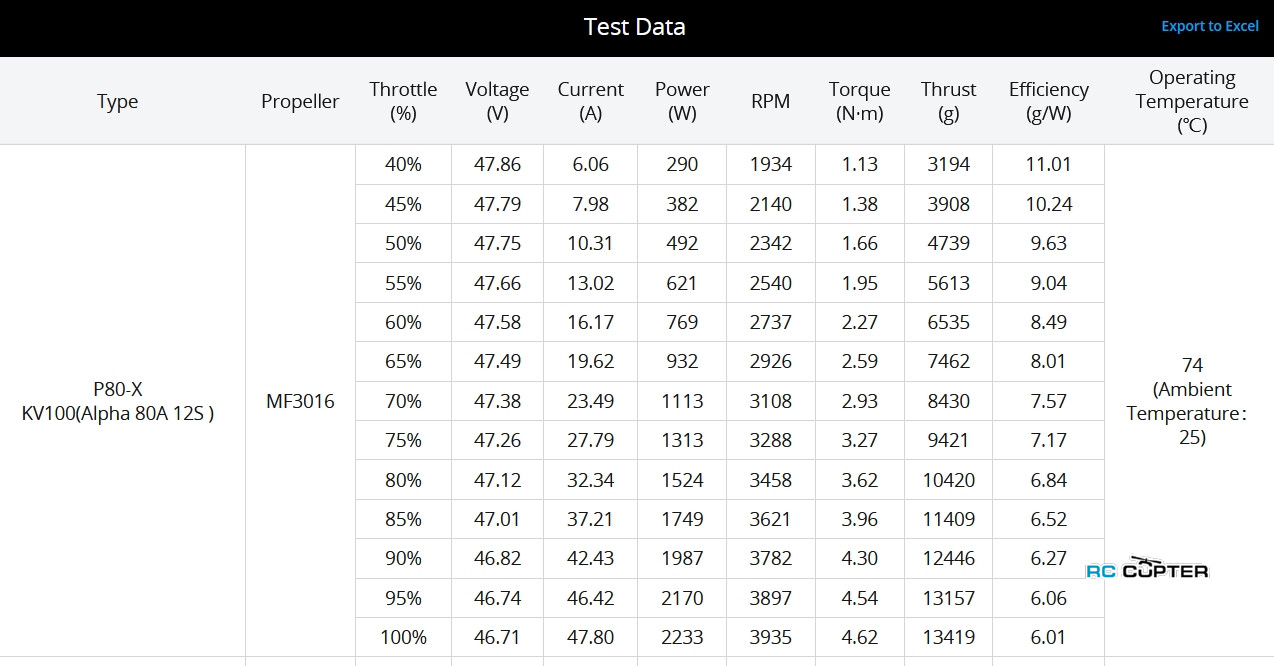The height and width of the screenshot is (666, 1274).
Task: Select the Propeller column header
Action: (x=300, y=101)
